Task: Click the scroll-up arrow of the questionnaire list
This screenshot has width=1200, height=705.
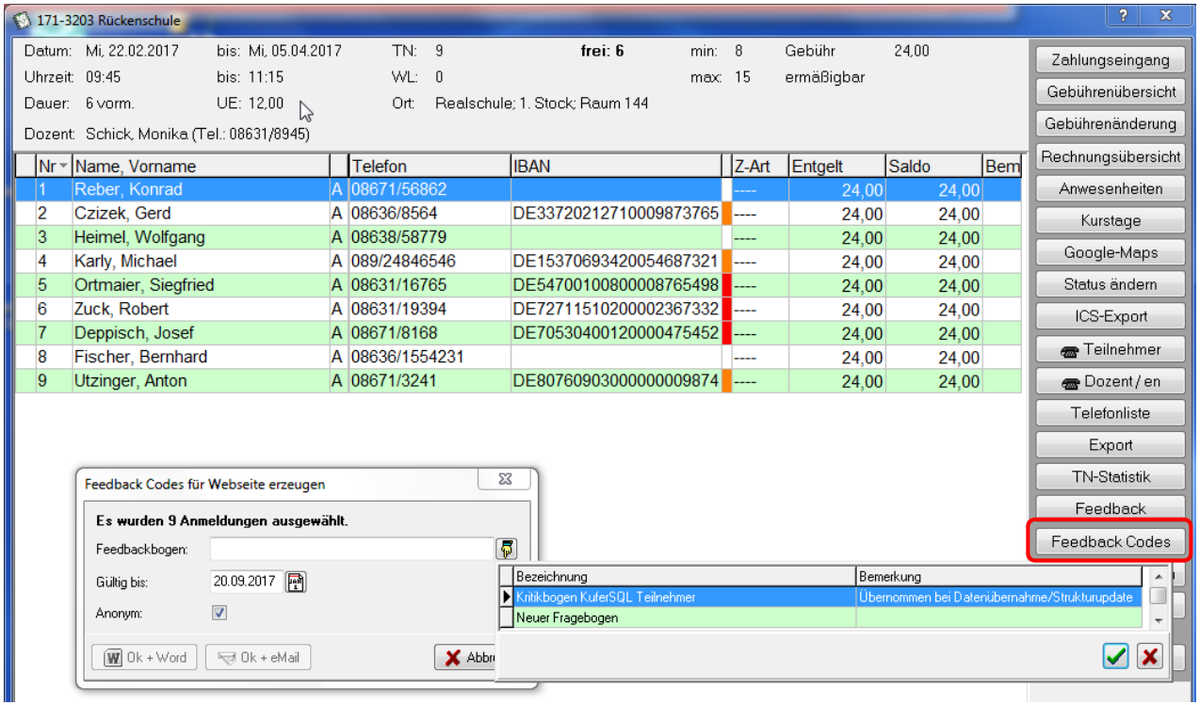Action: [1157, 576]
